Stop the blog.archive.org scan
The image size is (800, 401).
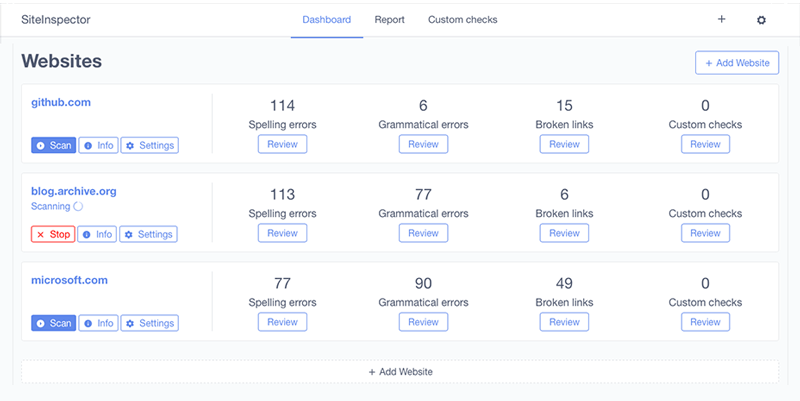tap(53, 234)
